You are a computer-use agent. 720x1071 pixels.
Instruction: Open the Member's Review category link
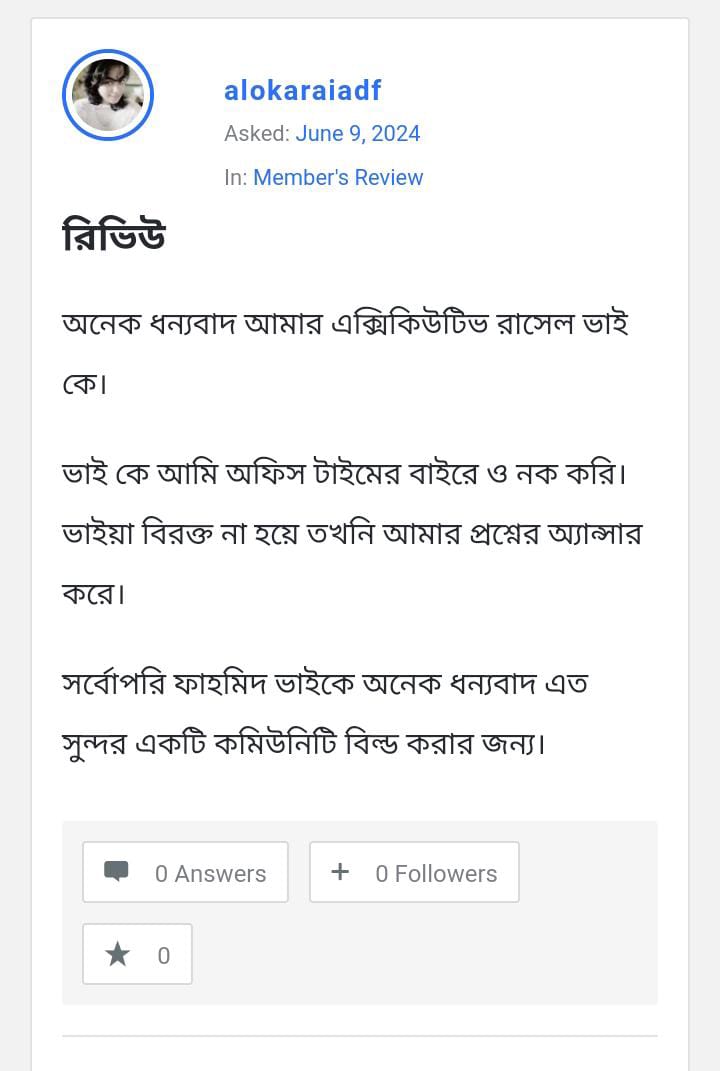338,177
